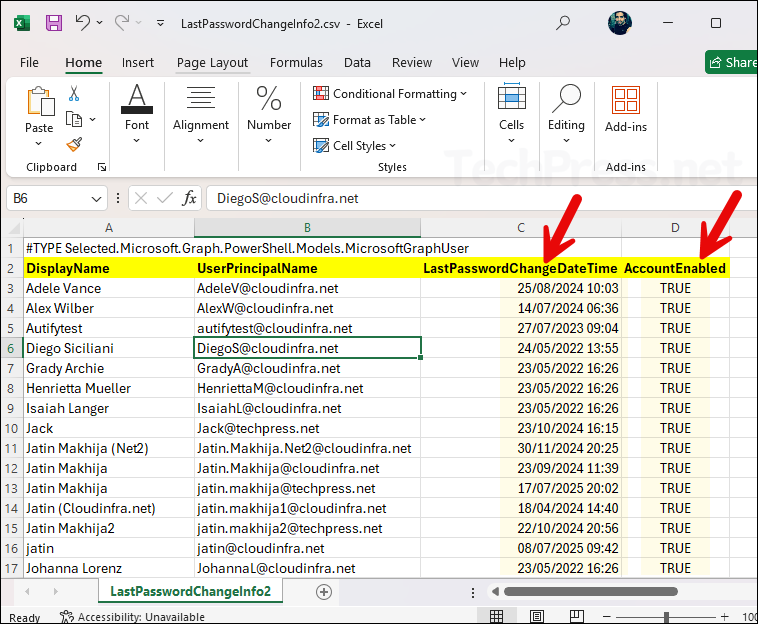758x624 pixels.
Task: Click cell AdeleV@cloudinfra.net
Action: (x=307, y=289)
